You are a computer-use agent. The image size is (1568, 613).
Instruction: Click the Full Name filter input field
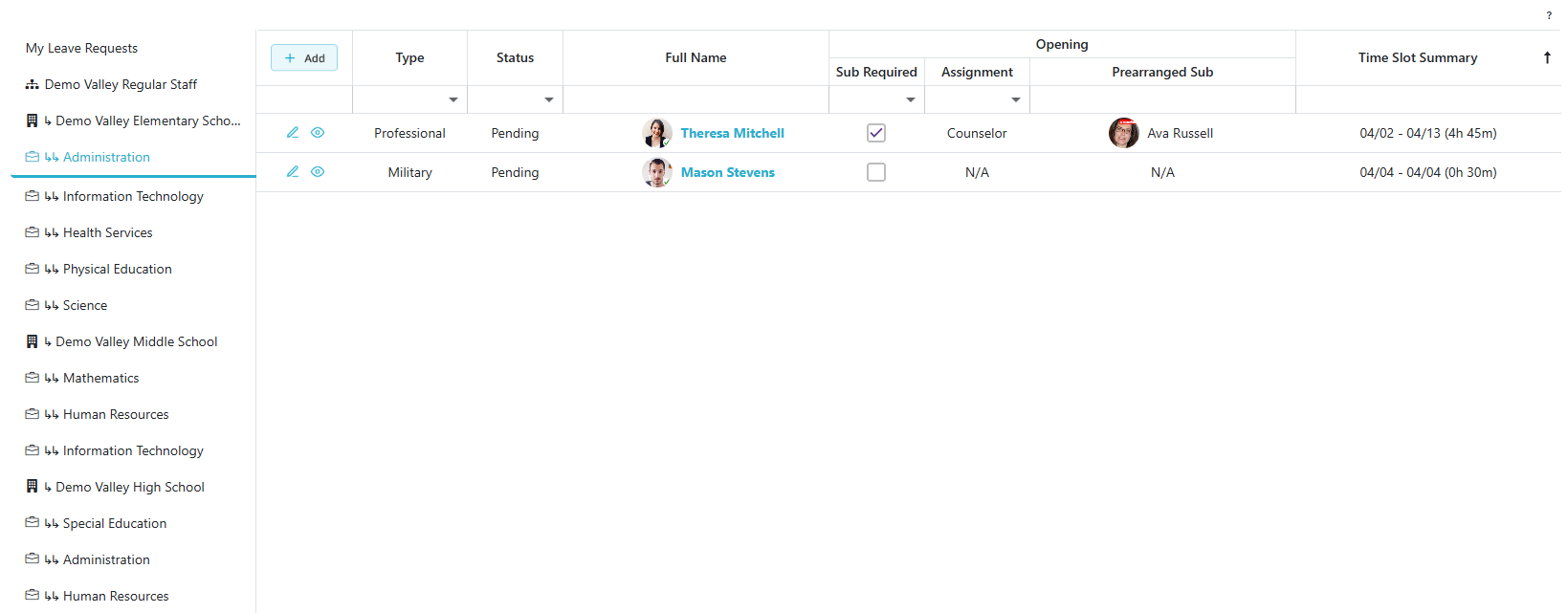coord(696,99)
